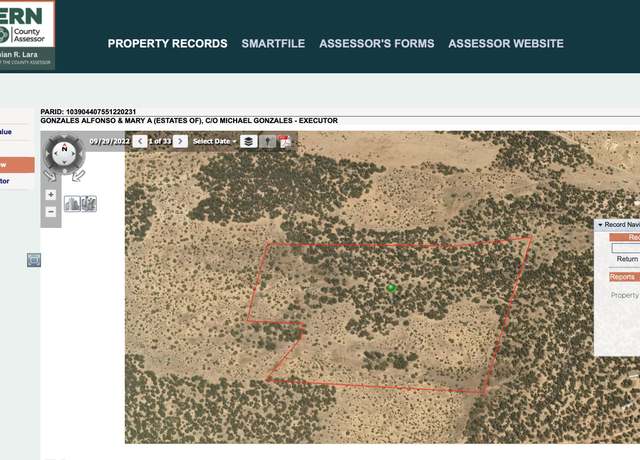Click the 09/29/2022 image date label
This screenshot has width=640, height=460.
coord(109,141)
